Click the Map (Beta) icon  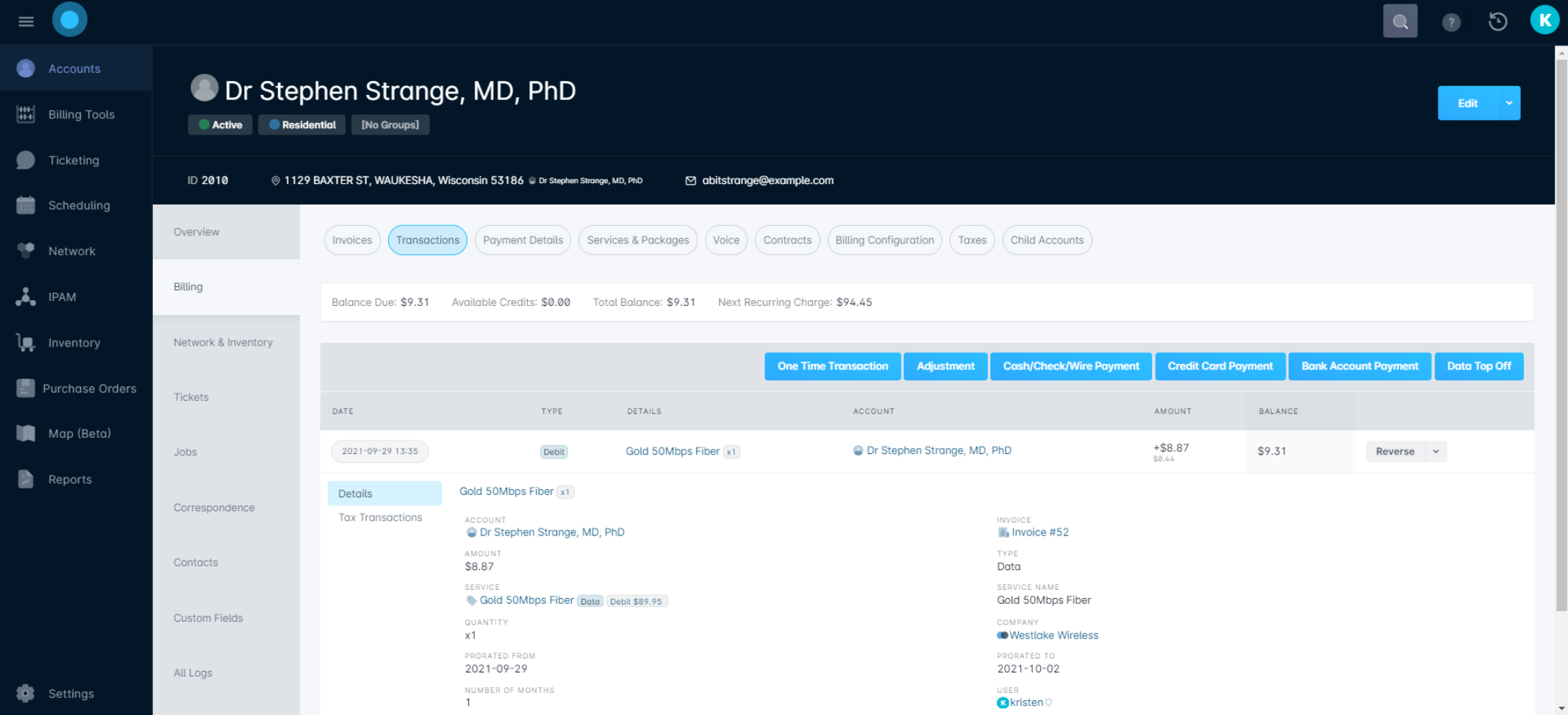[26, 433]
